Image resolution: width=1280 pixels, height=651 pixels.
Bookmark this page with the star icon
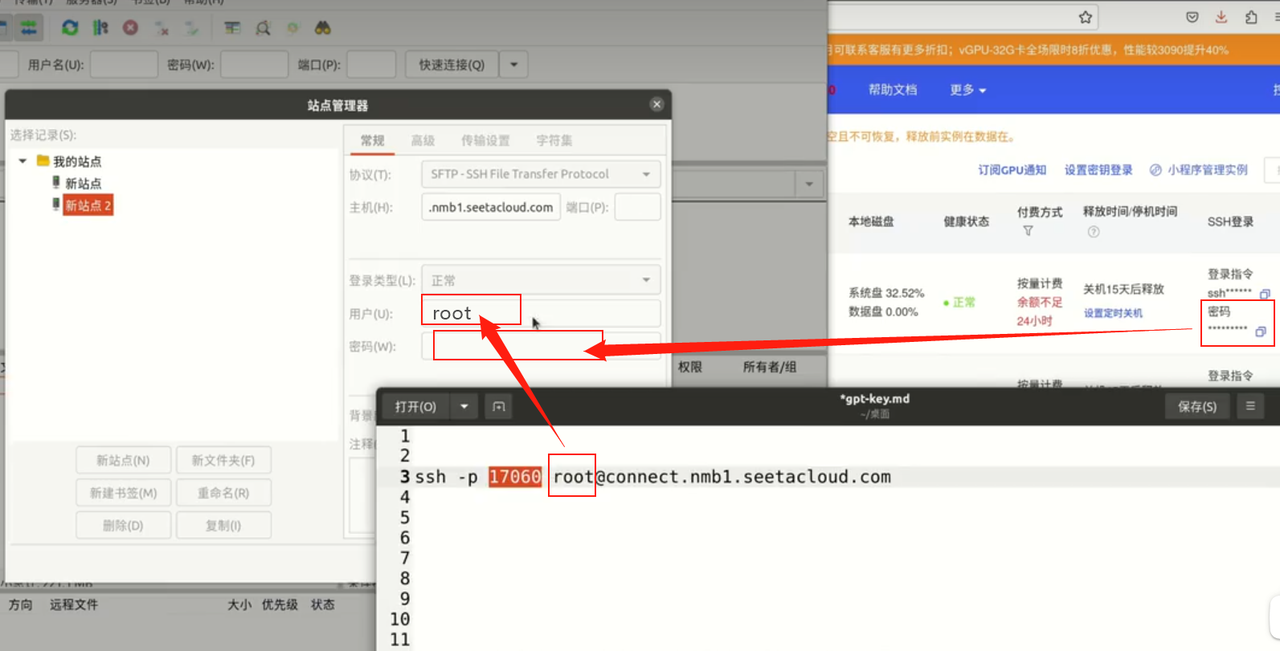(1085, 17)
